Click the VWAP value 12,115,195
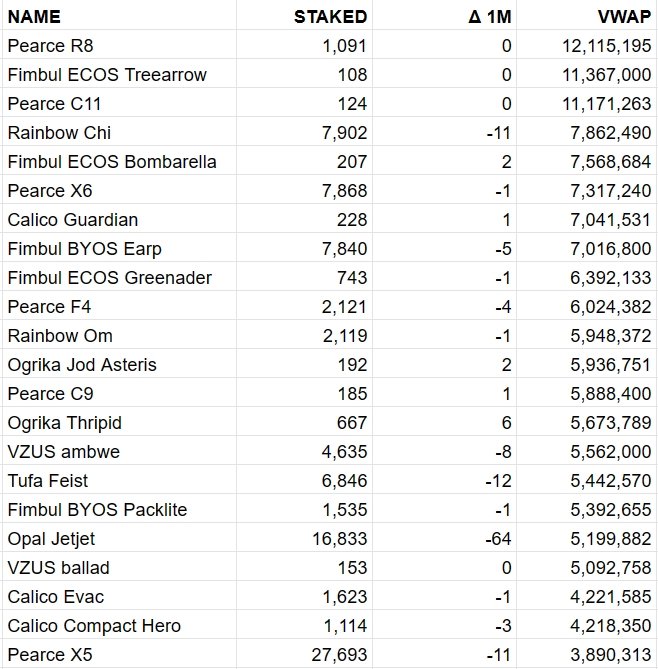 [x=600, y=45]
